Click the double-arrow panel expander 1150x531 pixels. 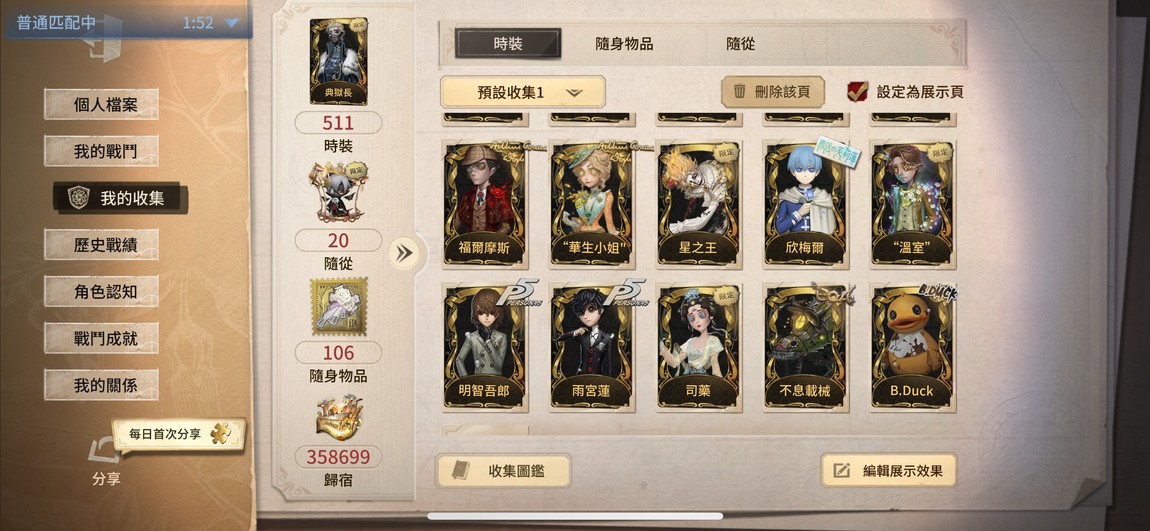coord(403,254)
